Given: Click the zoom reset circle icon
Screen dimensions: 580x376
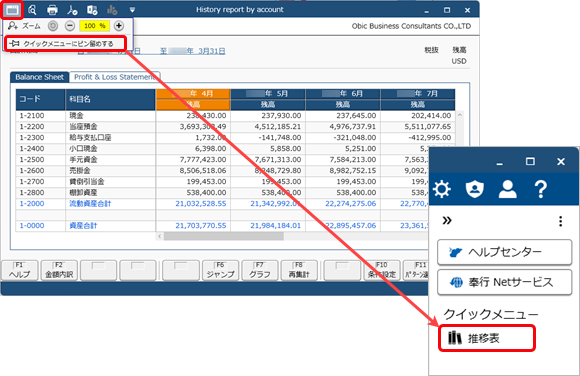Looking at the screenshot, I should 53,26.
